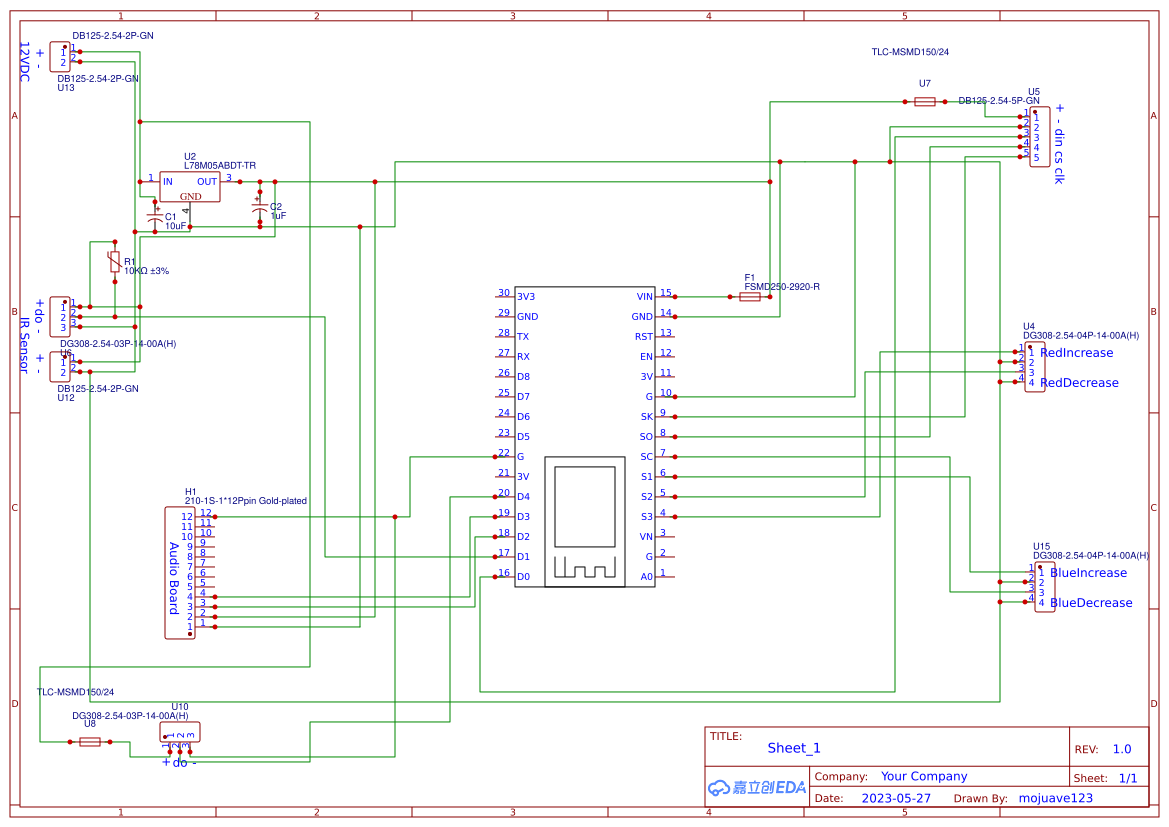Select the R1 10KΩ potentiometer symbol
The width and height of the screenshot is (1169, 827).
click(x=115, y=262)
